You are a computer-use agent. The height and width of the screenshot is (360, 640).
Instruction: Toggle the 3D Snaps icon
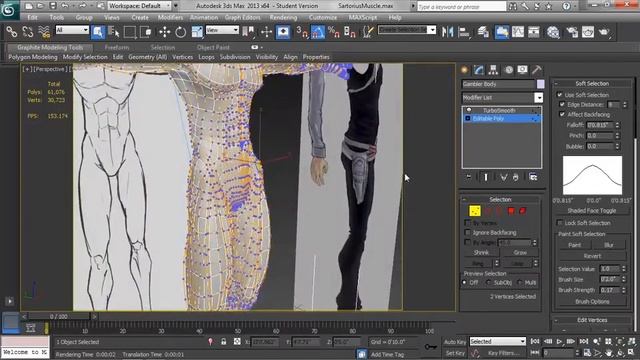[x=302, y=32]
